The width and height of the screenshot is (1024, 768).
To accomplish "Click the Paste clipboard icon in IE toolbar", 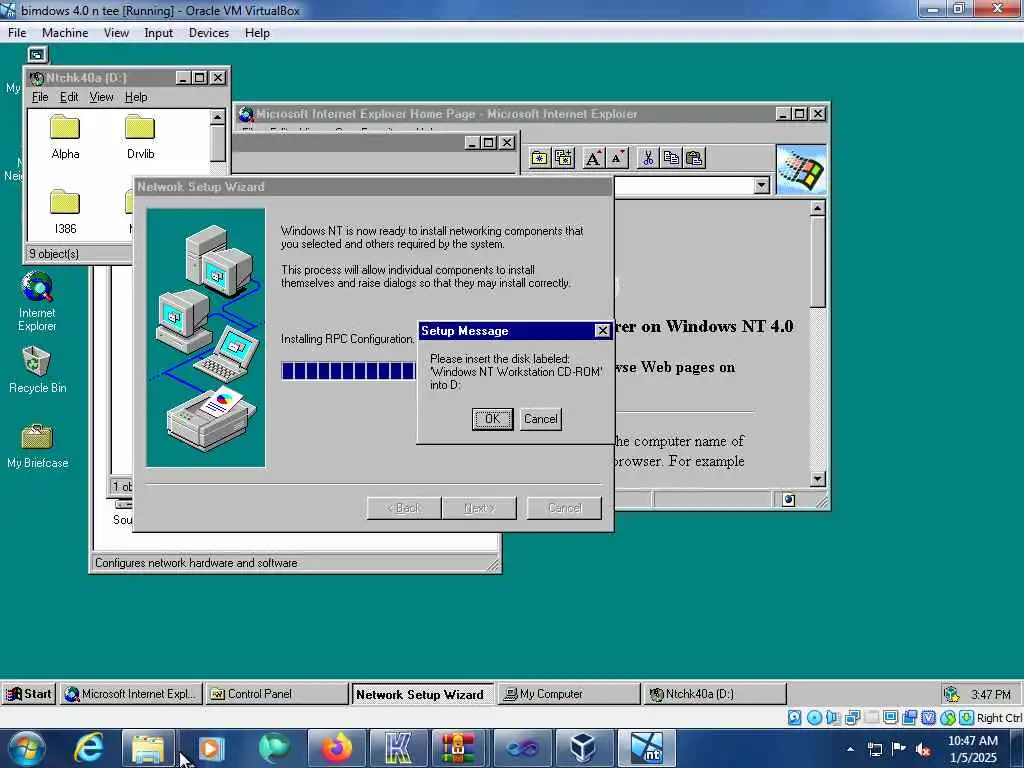I will (694, 158).
